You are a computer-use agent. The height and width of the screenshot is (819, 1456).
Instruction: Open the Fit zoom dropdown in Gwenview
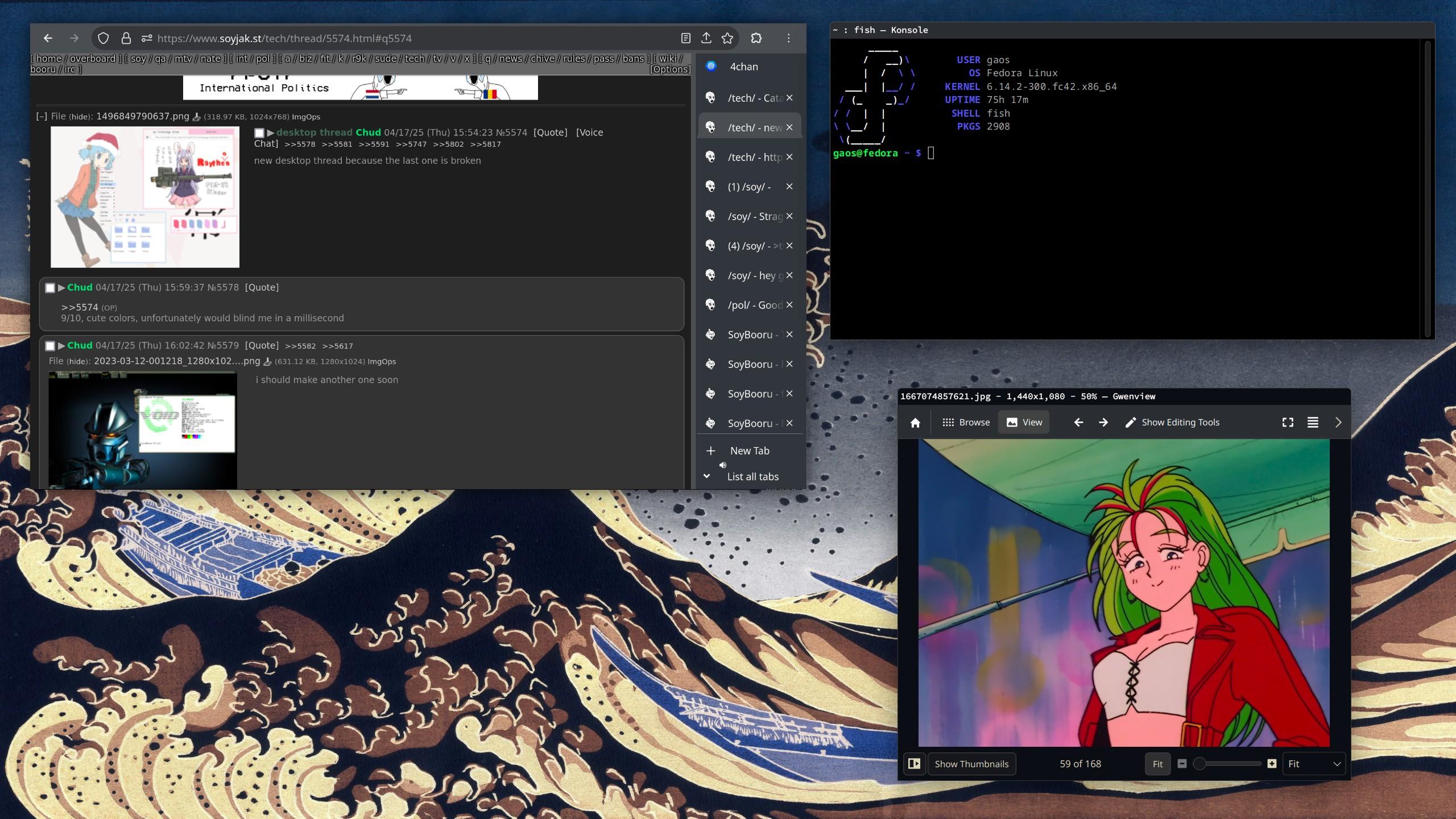click(x=1314, y=764)
